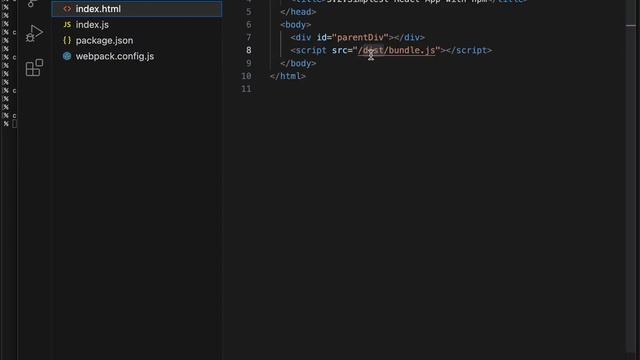
Task: Click the editor minimap on the right edge
Action: (x=631, y=176)
